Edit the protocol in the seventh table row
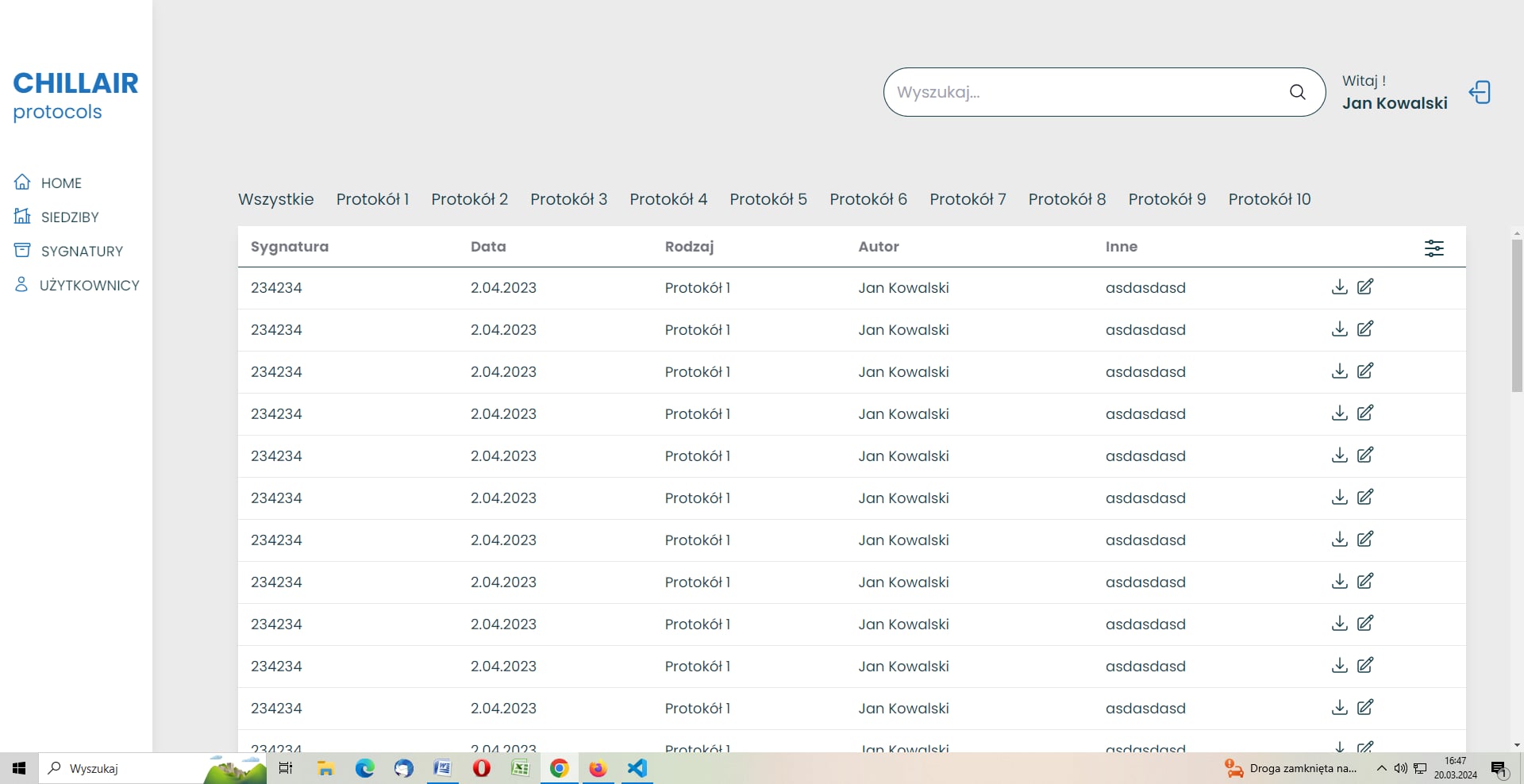 [1365, 539]
